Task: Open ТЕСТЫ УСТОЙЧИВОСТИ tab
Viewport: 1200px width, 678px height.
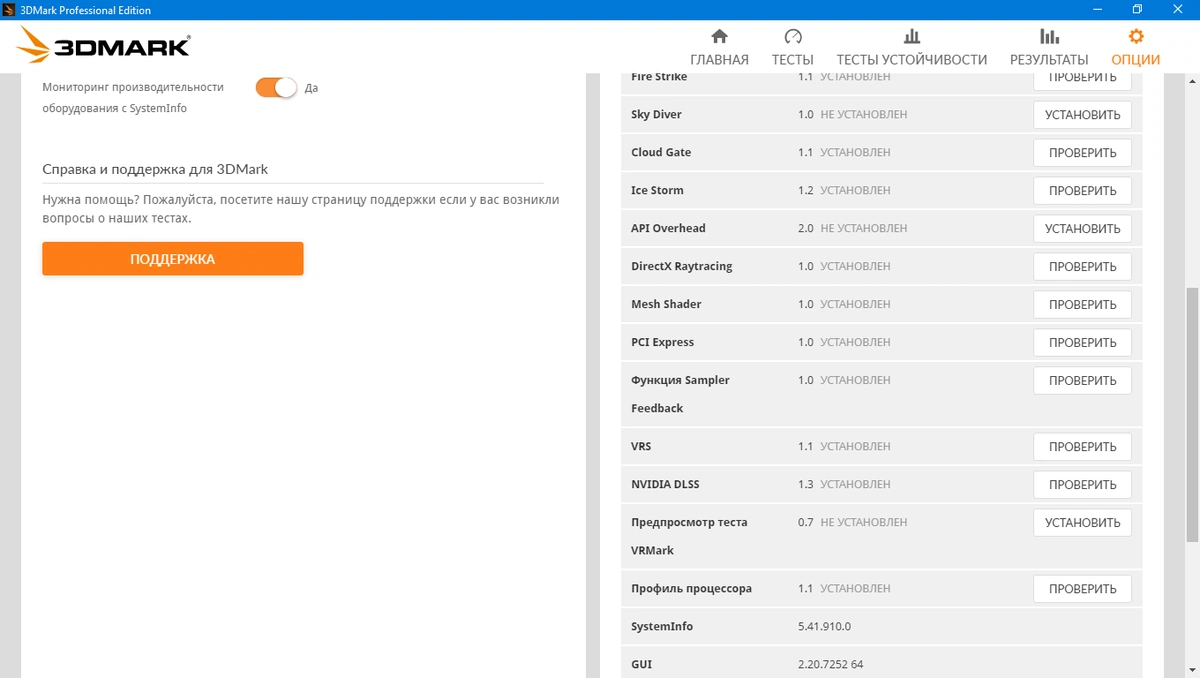Action: tap(911, 47)
